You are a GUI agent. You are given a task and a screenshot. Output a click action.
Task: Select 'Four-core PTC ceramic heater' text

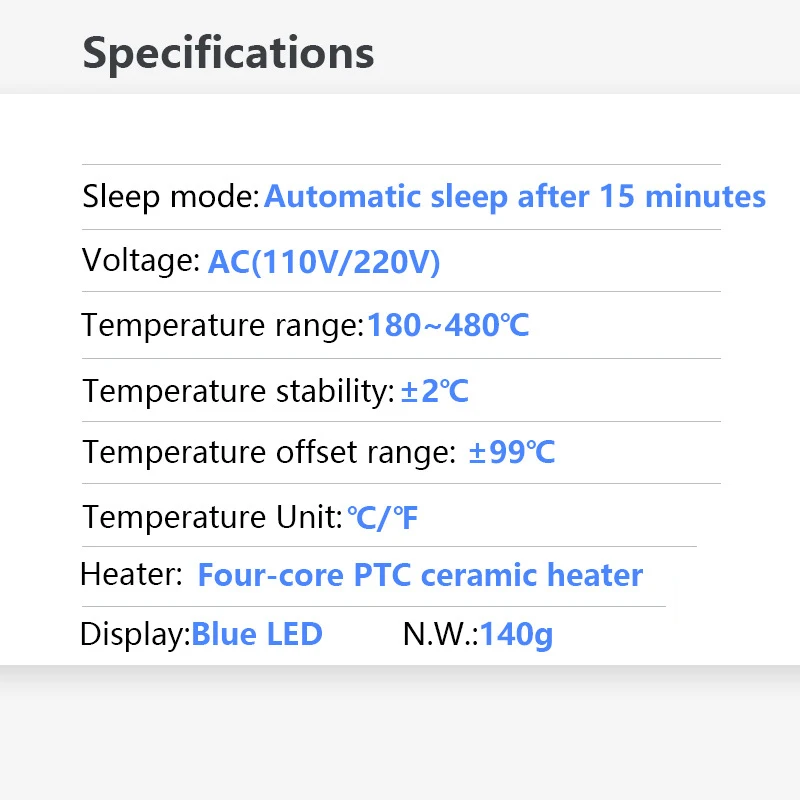(420, 575)
